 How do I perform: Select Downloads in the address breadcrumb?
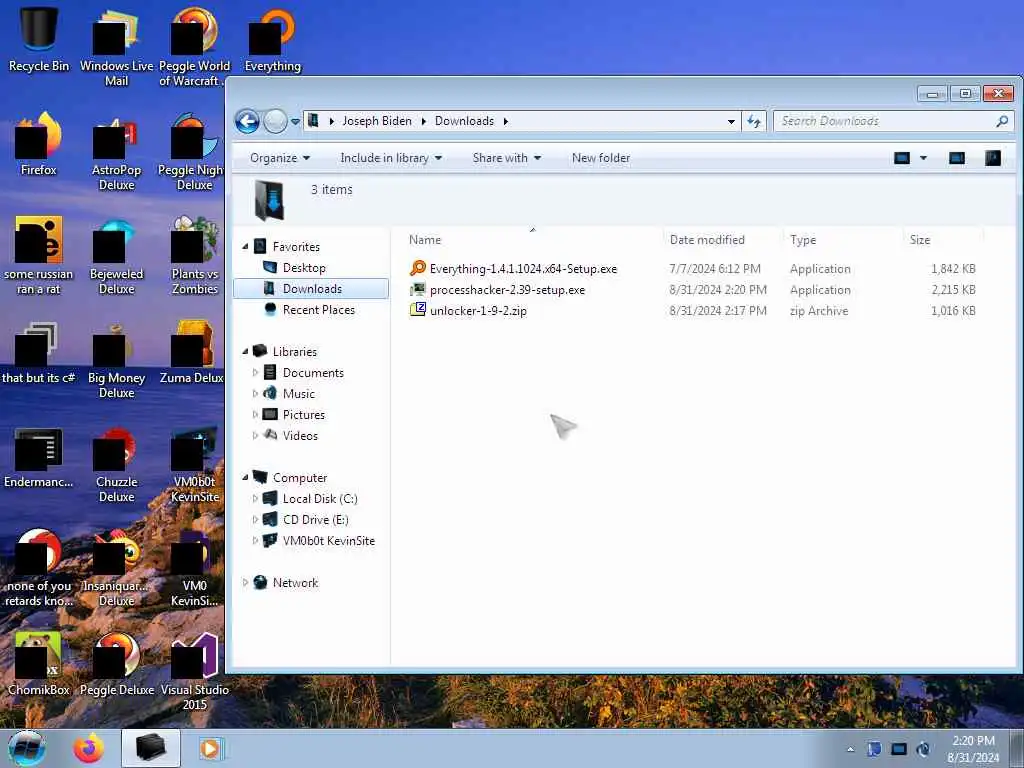tap(464, 121)
